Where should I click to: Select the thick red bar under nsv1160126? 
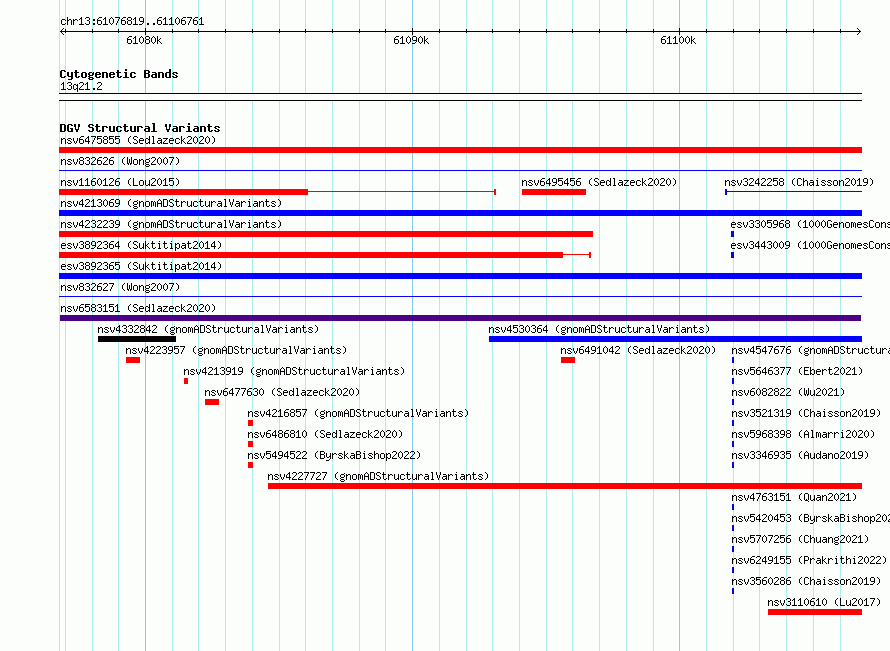183,192
